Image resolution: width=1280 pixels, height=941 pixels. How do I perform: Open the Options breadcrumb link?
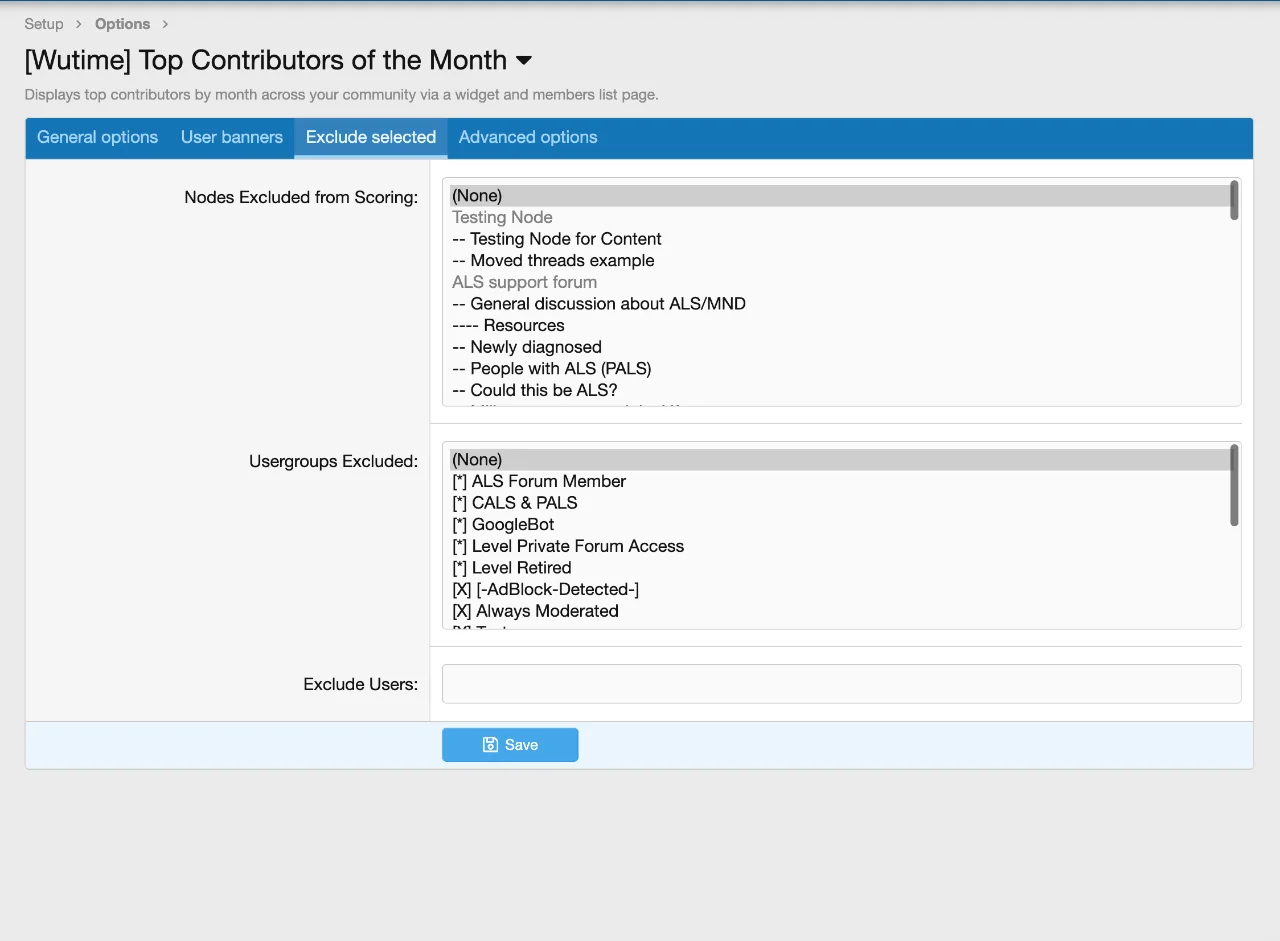[x=122, y=24]
